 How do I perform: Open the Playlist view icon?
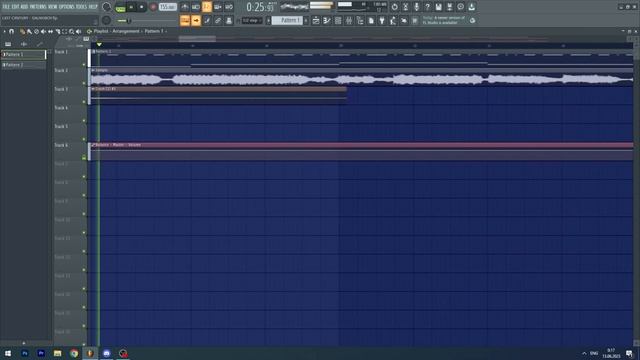tap(316, 20)
